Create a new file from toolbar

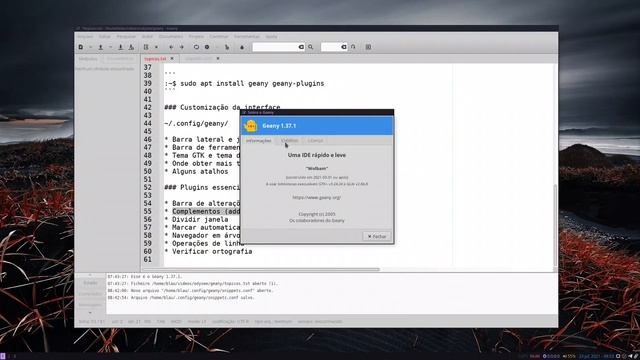[81, 47]
